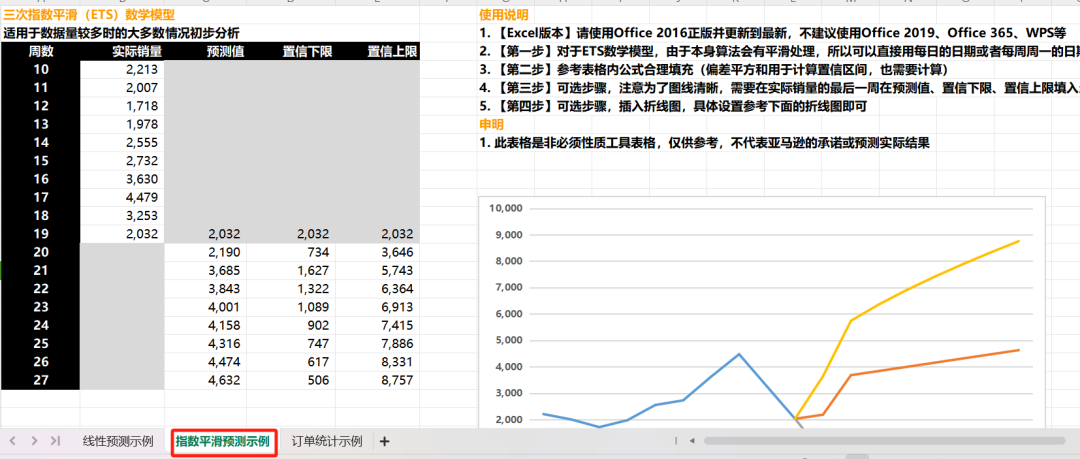Select actual sales cell 1,718
The width and height of the screenshot is (1080, 459).
[122, 105]
